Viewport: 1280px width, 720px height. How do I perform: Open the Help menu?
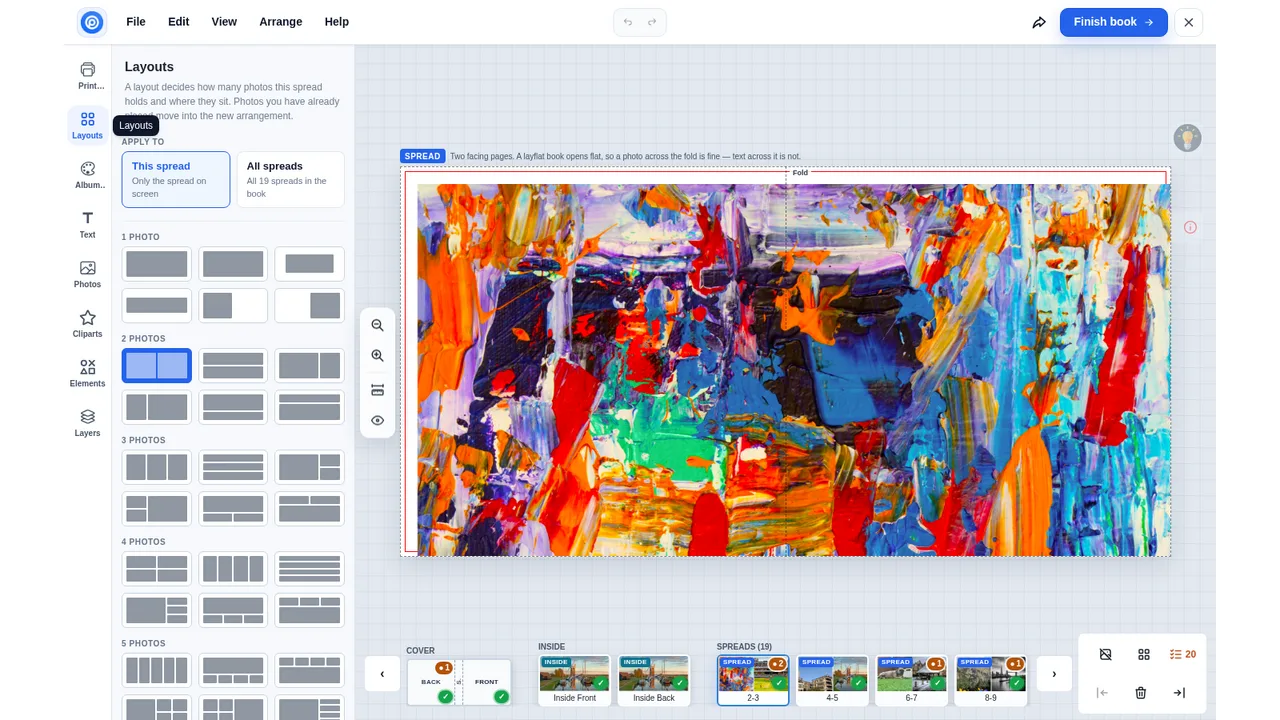(337, 22)
